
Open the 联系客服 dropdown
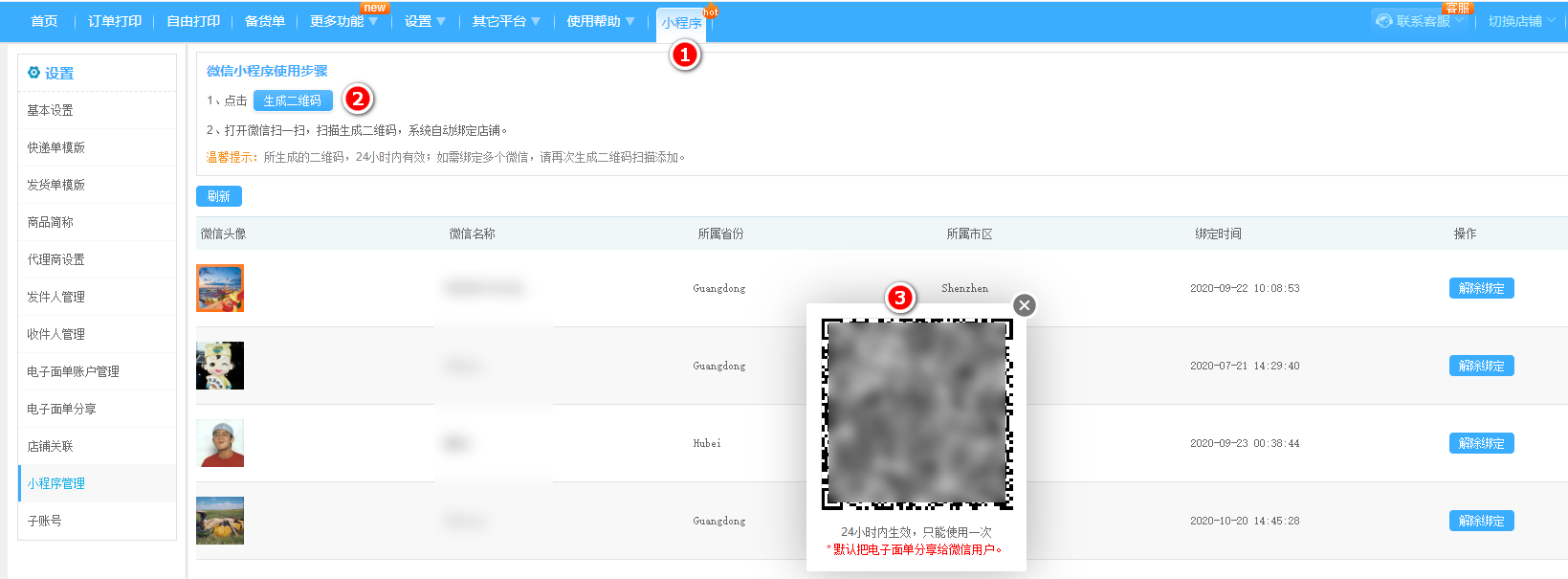1422,21
